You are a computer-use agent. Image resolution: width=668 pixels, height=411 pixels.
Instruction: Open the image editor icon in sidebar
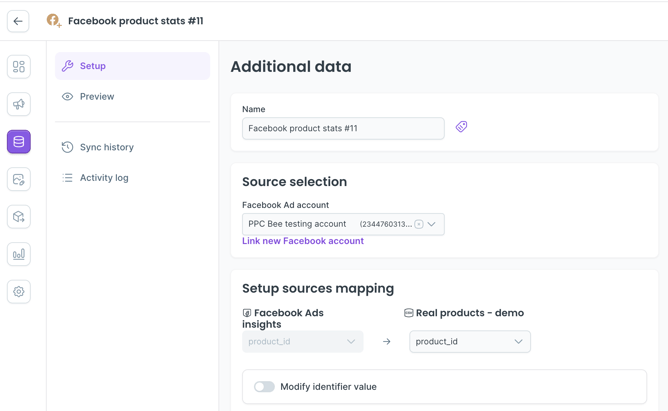[x=19, y=179]
